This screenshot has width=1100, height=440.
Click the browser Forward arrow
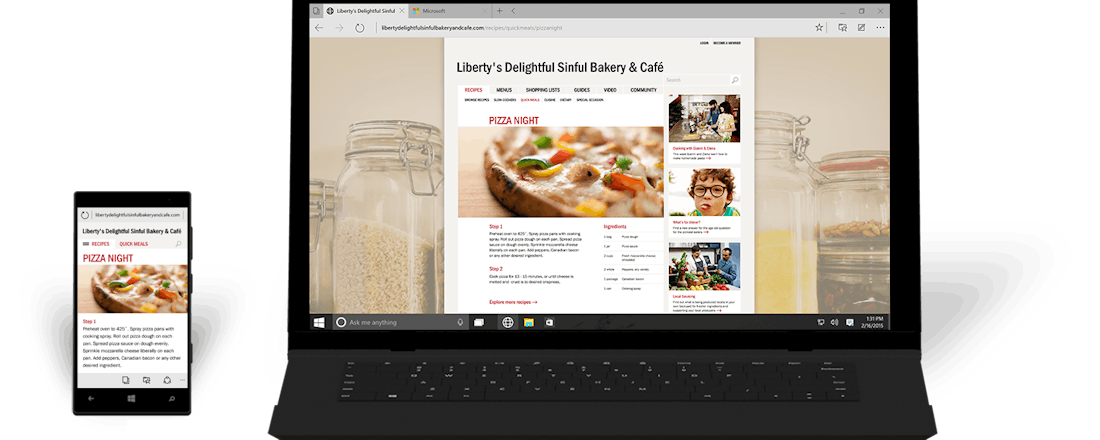point(340,27)
